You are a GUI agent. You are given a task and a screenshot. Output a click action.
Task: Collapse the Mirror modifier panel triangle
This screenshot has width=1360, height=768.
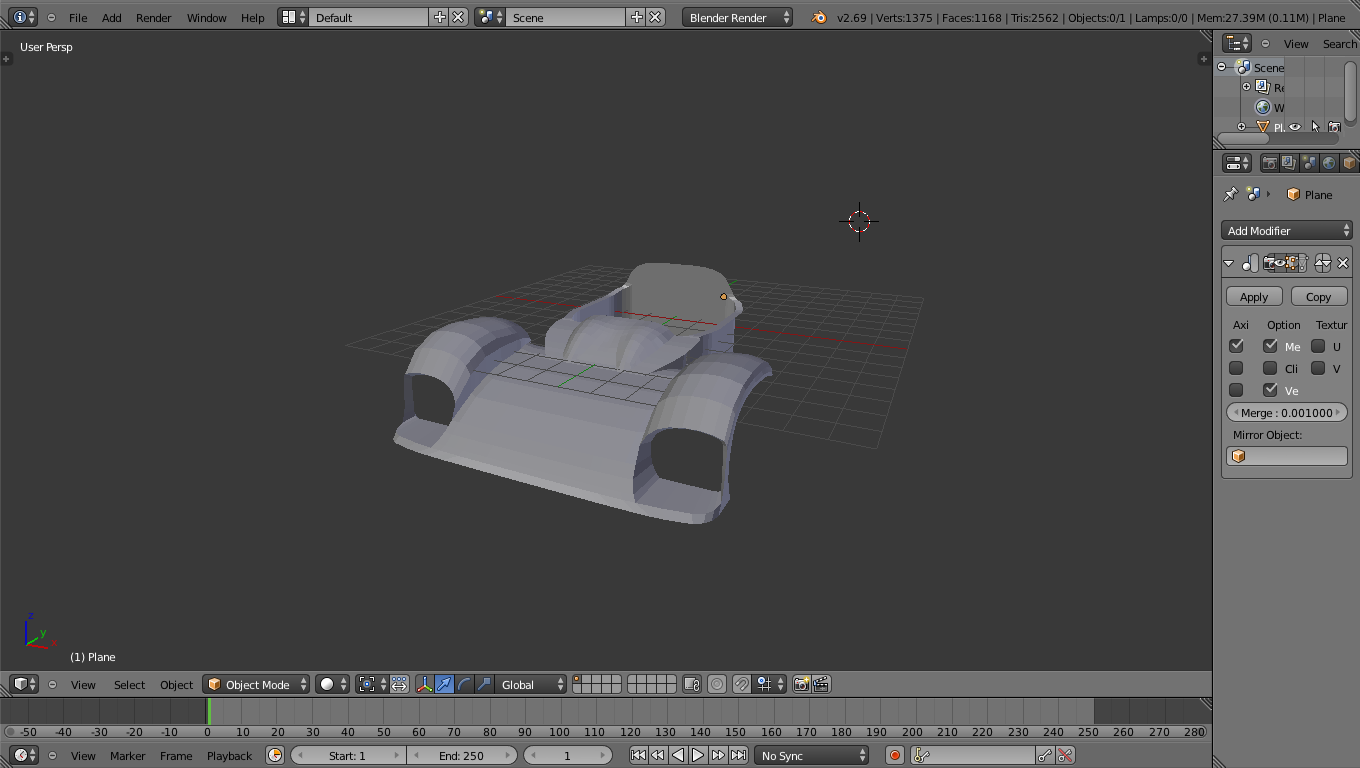tap(1229, 263)
